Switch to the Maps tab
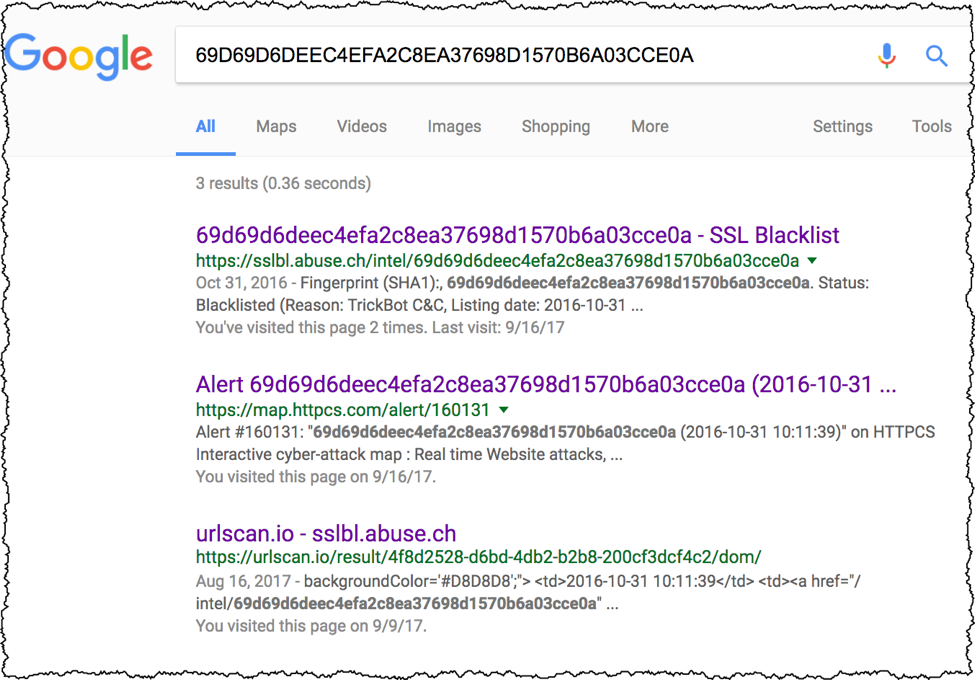This screenshot has width=975, height=680. click(276, 126)
